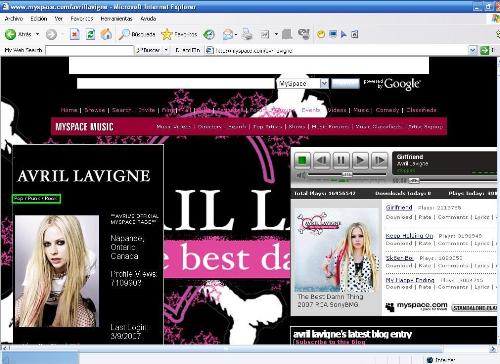Click the green Go arrow button
The width and height of the screenshot is (500, 364).
click(x=484, y=51)
